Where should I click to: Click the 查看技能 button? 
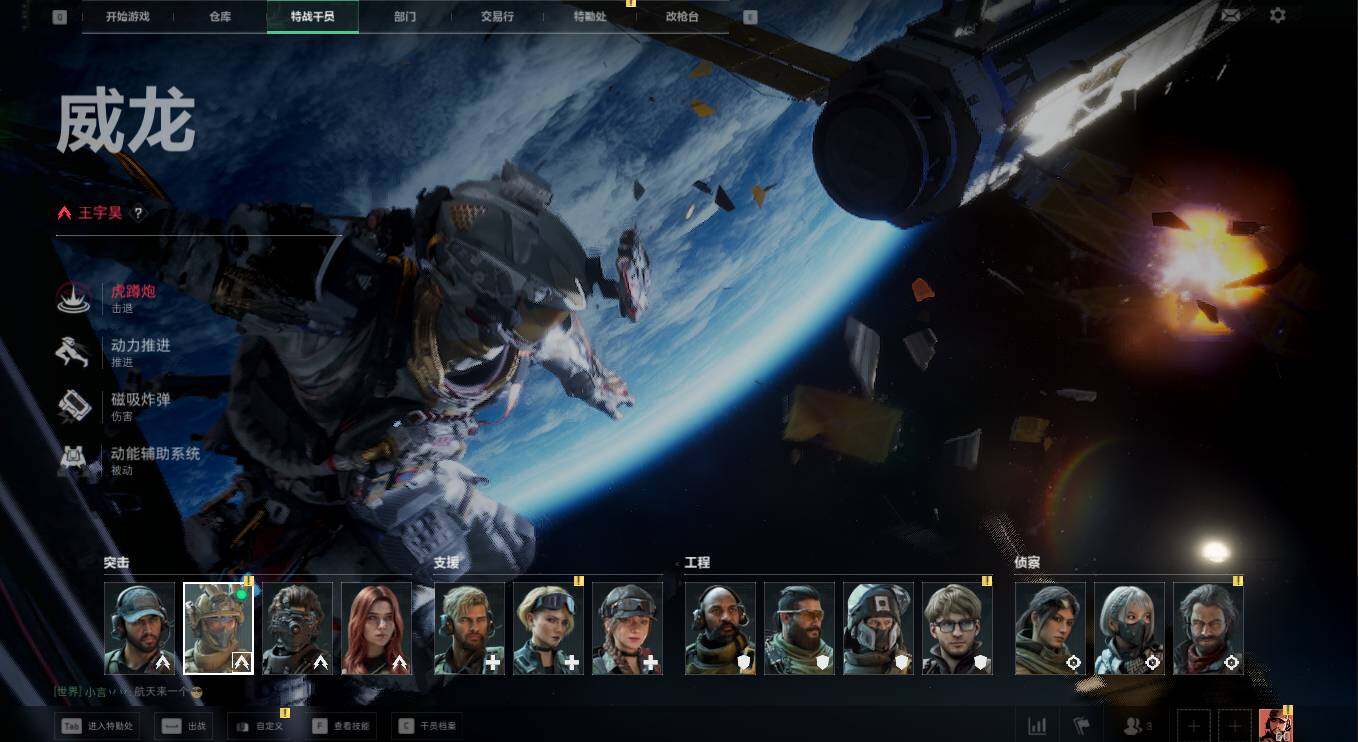(341, 726)
